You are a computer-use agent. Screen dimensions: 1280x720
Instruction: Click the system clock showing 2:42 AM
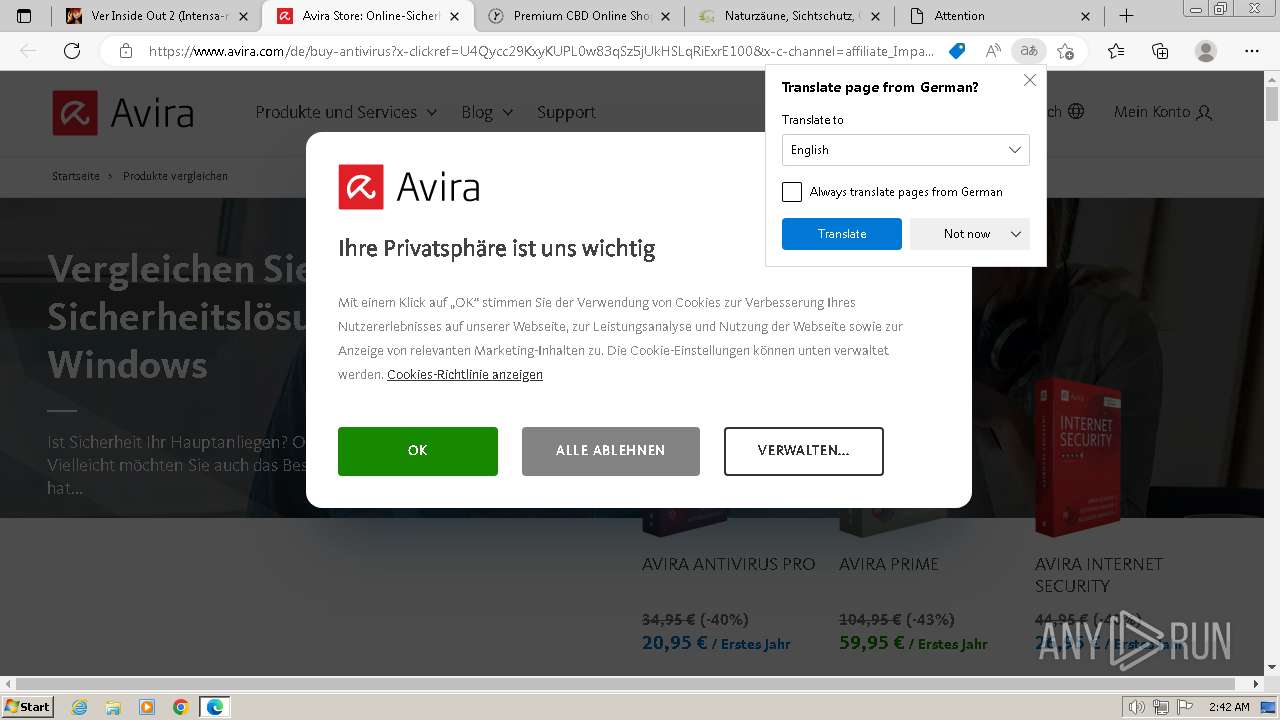tap(1229, 707)
